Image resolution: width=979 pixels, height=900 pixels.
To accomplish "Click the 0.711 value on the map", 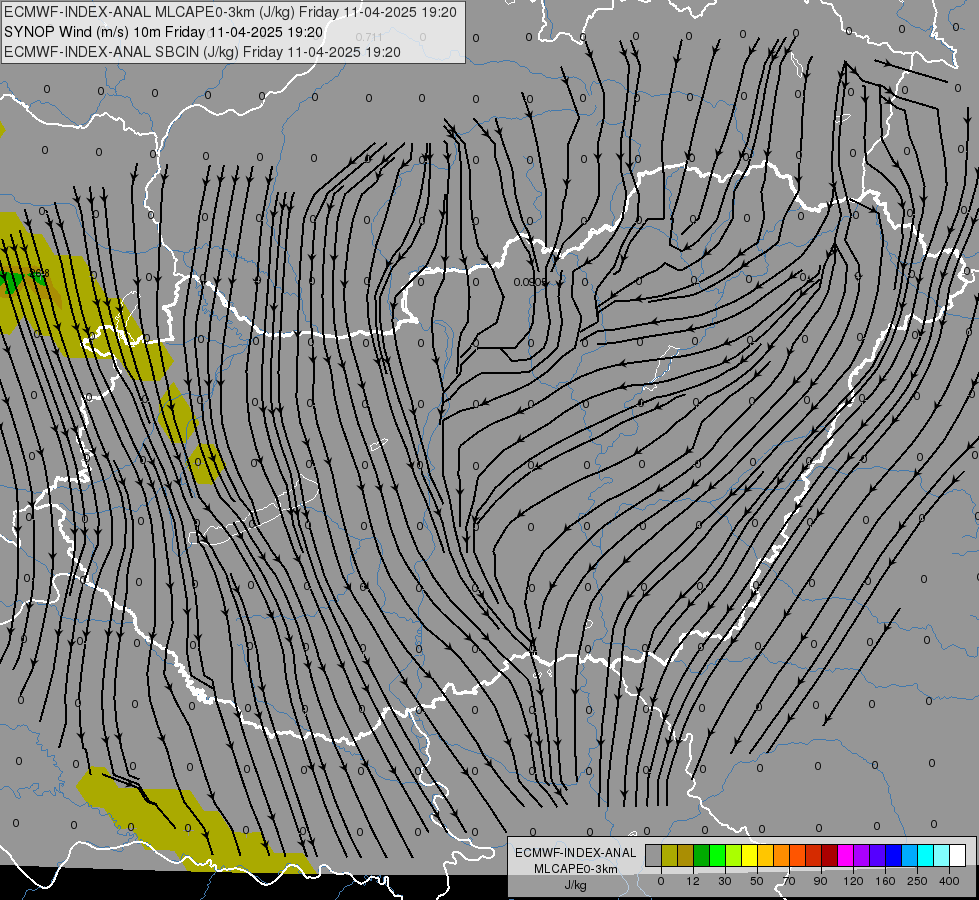I will pyautogui.click(x=369, y=37).
